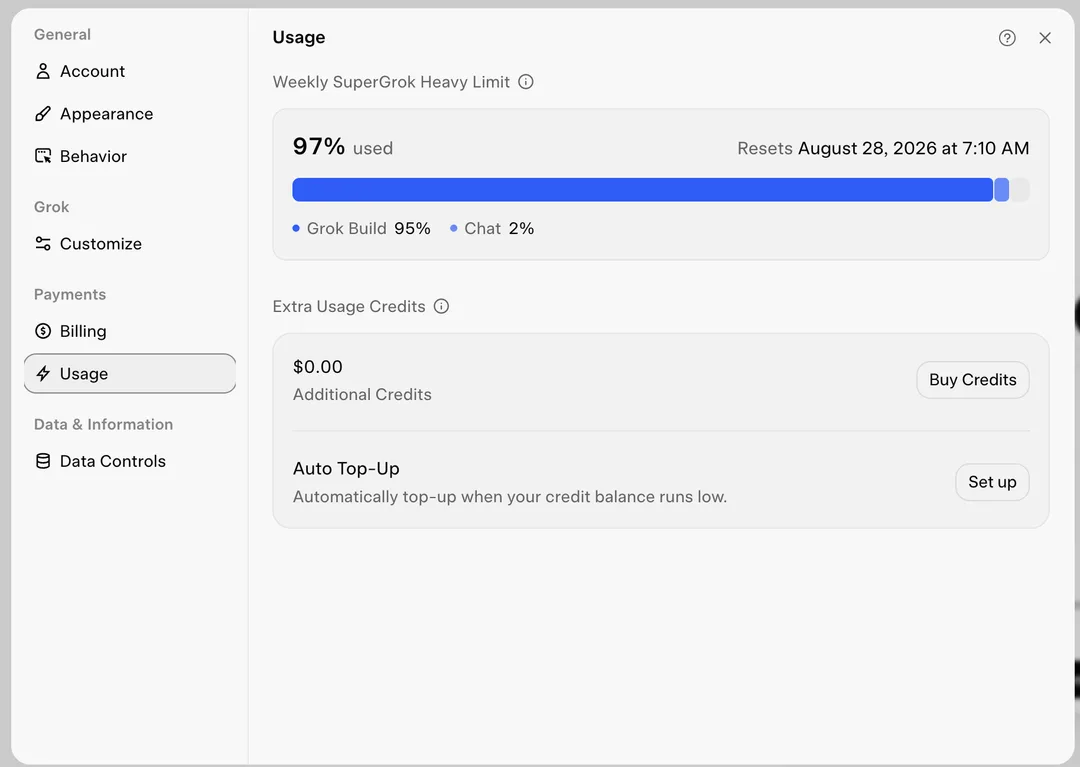
Task: Click the 97% used text
Action: pos(343,147)
